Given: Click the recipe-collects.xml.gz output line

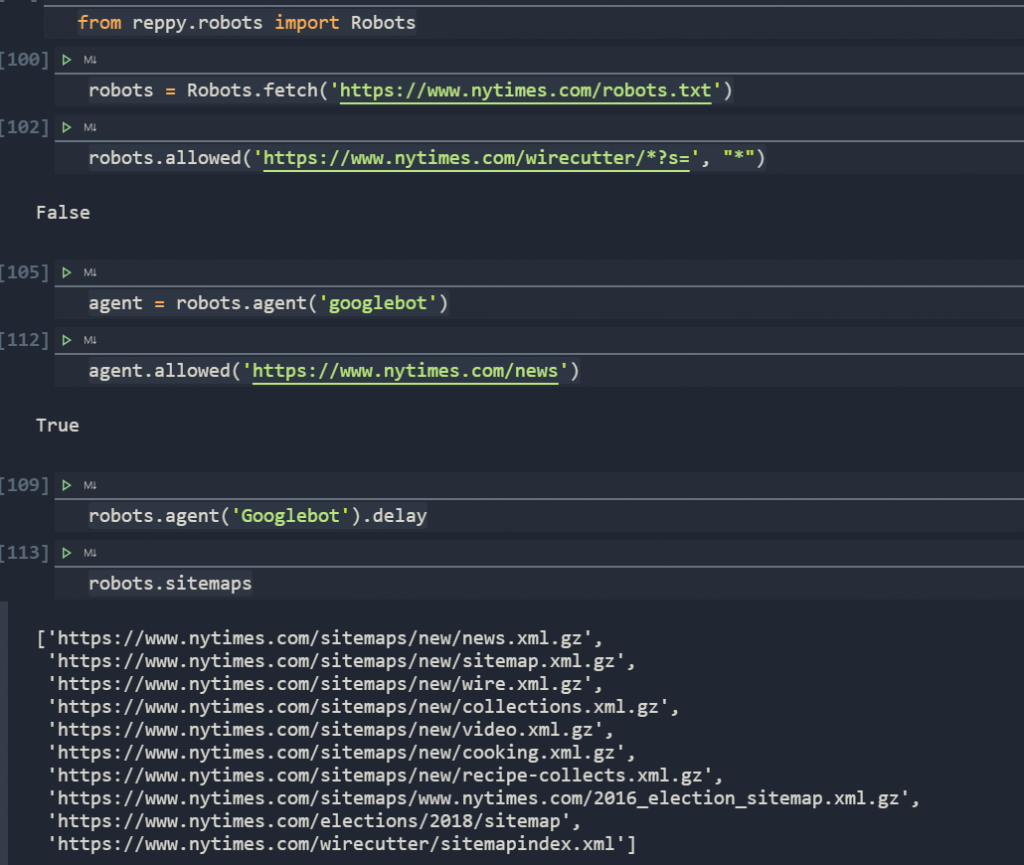Looking at the screenshot, I should tap(385, 776).
